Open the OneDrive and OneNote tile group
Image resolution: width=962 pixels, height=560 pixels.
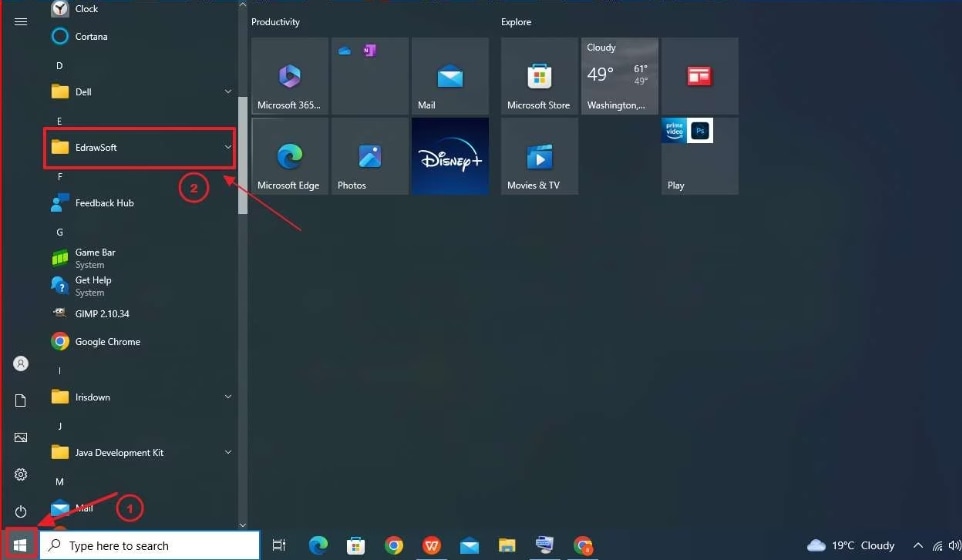370,76
